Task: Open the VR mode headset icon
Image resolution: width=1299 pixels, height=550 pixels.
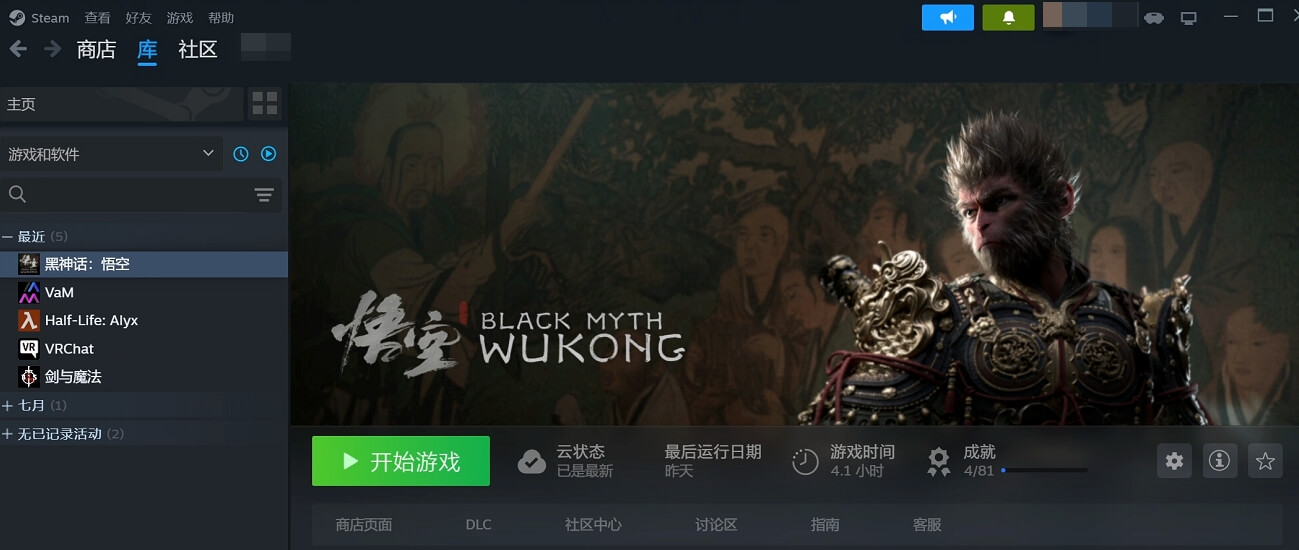Action: [1154, 18]
